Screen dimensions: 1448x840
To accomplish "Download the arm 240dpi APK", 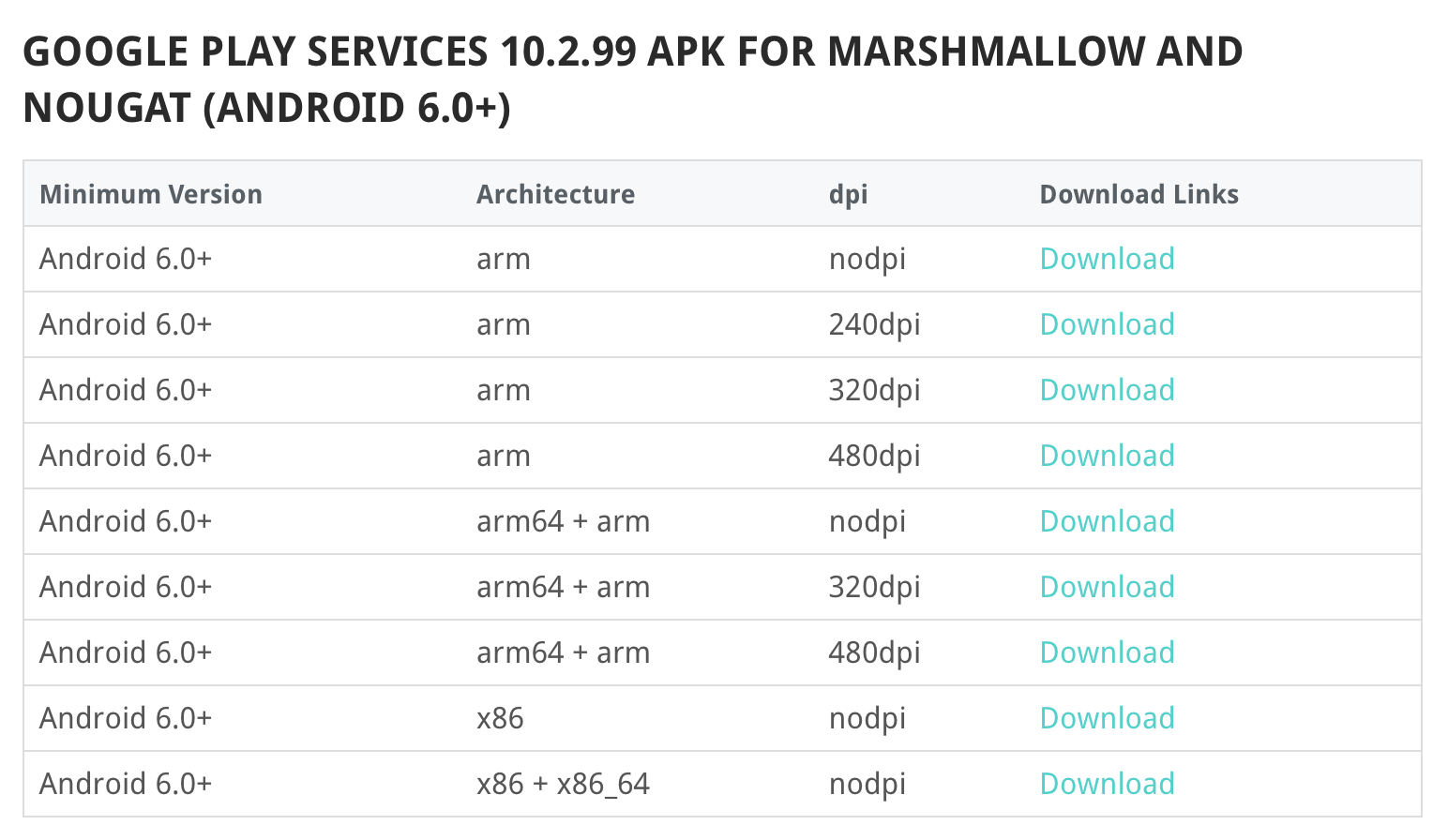I will (x=1107, y=324).
